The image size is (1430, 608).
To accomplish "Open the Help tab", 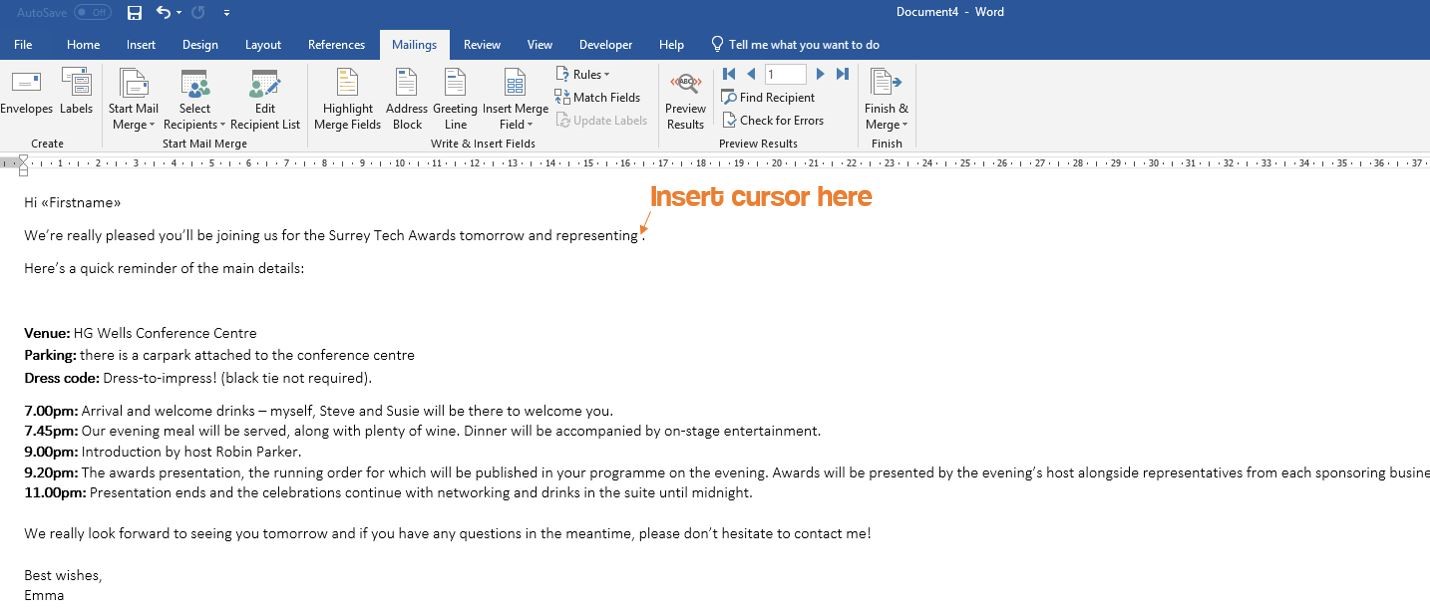I will (672, 44).
